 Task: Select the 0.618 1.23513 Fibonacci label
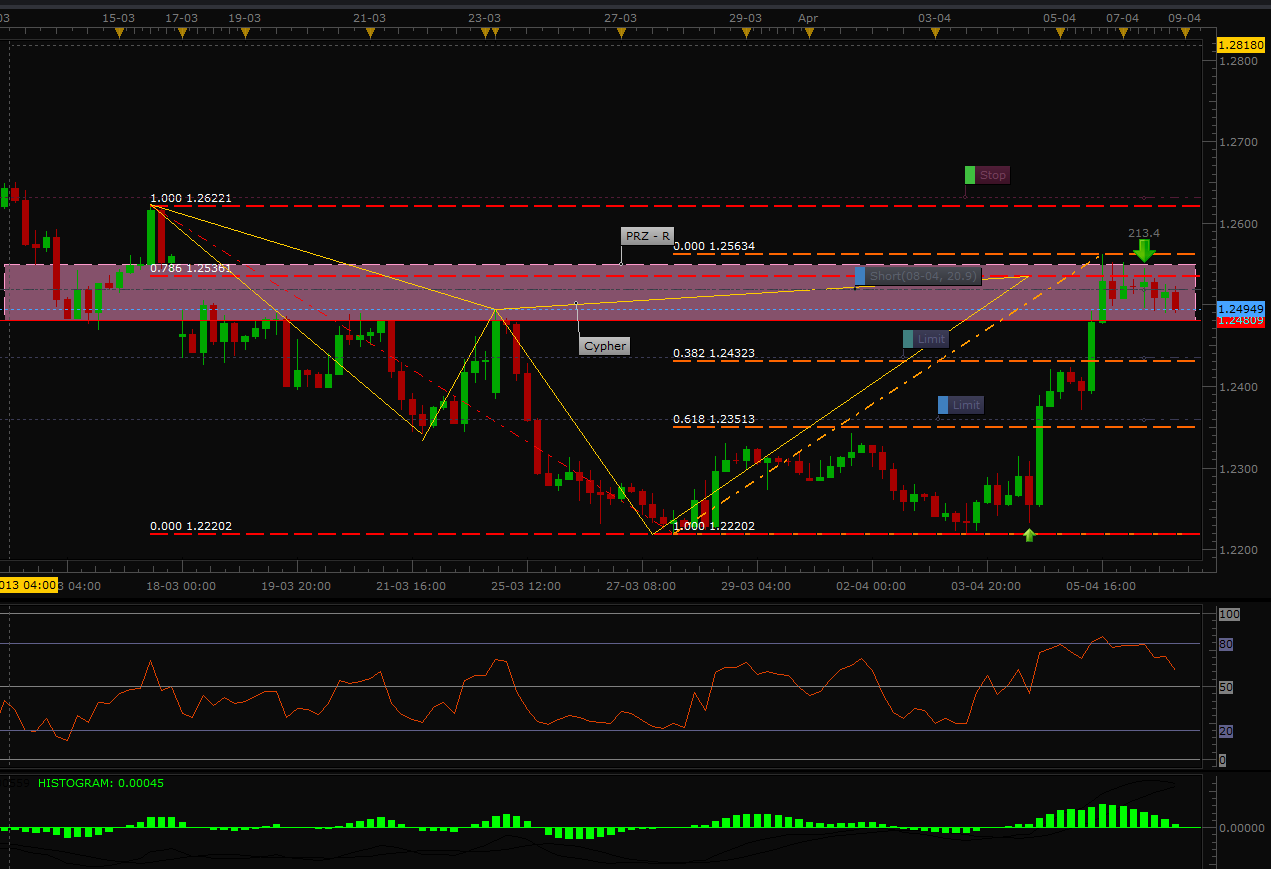(714, 420)
